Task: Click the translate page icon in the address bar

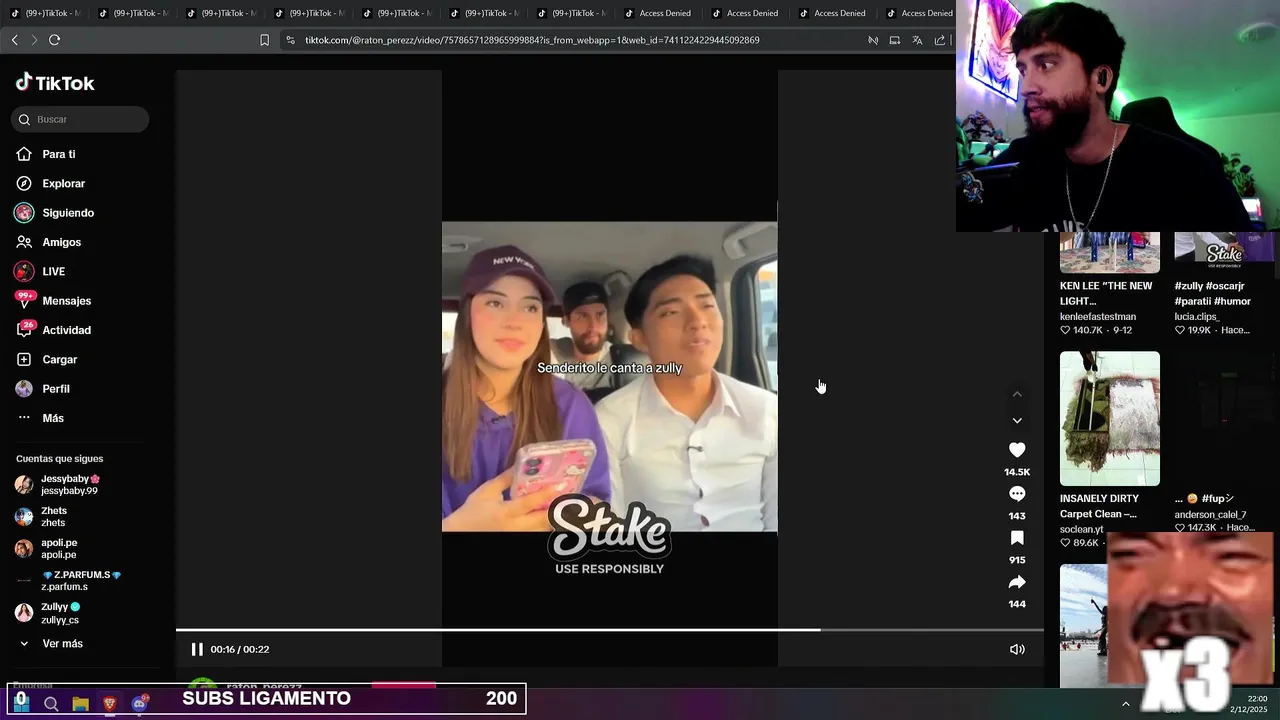Action: [x=917, y=40]
